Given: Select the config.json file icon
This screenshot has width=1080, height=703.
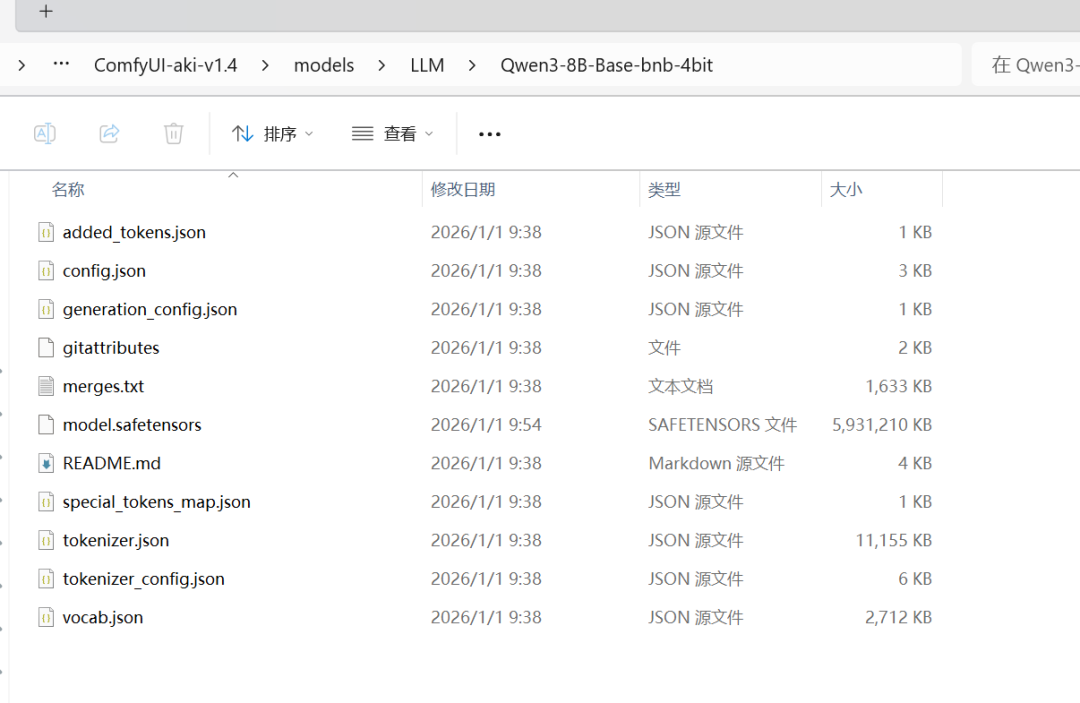Looking at the screenshot, I should pyautogui.click(x=46, y=271).
